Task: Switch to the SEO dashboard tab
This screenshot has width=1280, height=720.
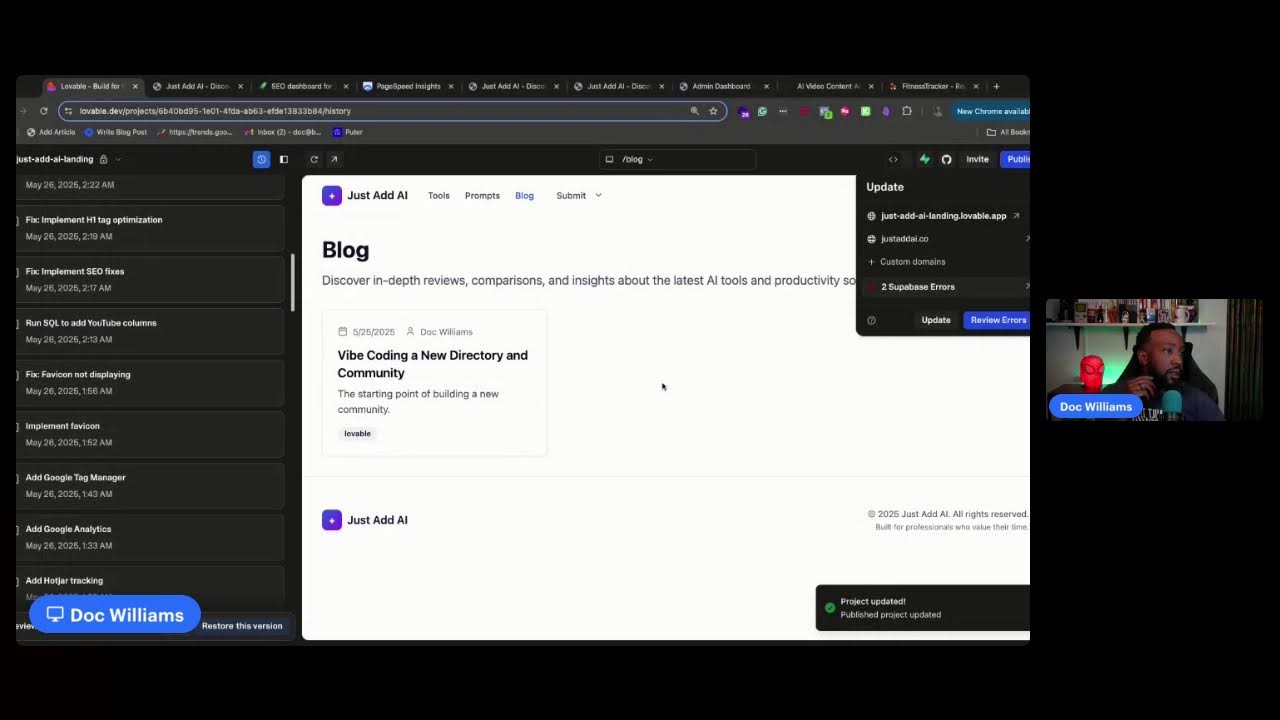Action: (x=301, y=86)
